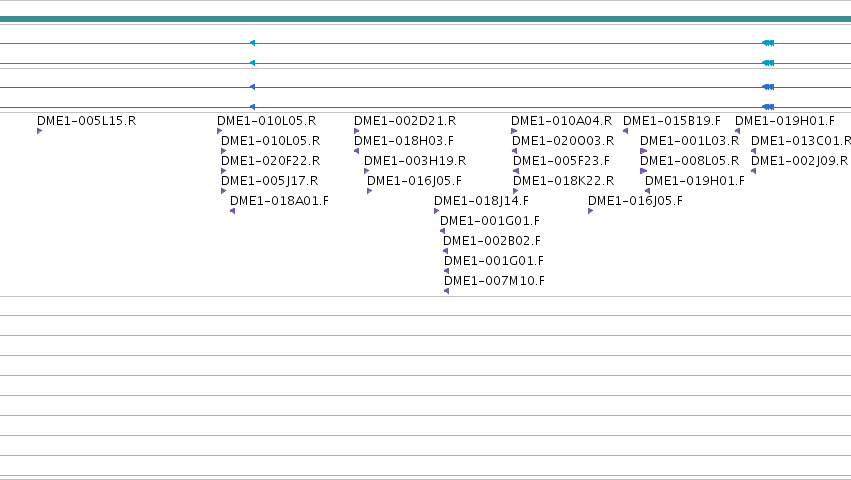Click the arrow marker under DME1-010A04.R
The width and height of the screenshot is (851, 480).
click(x=513, y=131)
